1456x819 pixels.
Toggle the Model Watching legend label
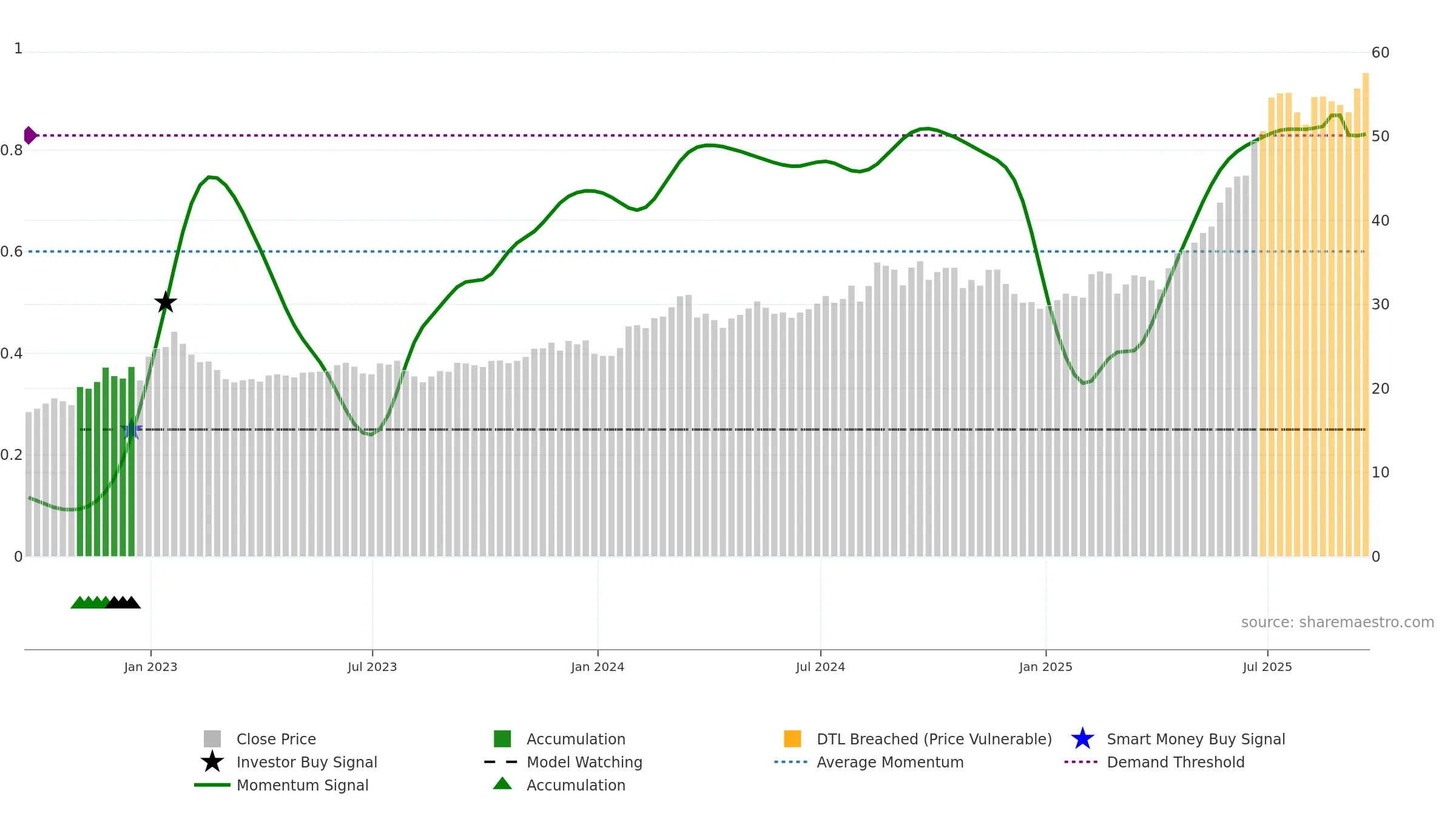tap(584, 762)
